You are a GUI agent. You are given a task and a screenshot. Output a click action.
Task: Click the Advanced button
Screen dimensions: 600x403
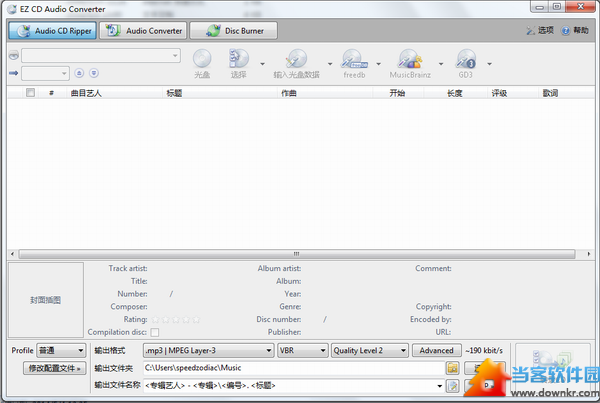436,350
